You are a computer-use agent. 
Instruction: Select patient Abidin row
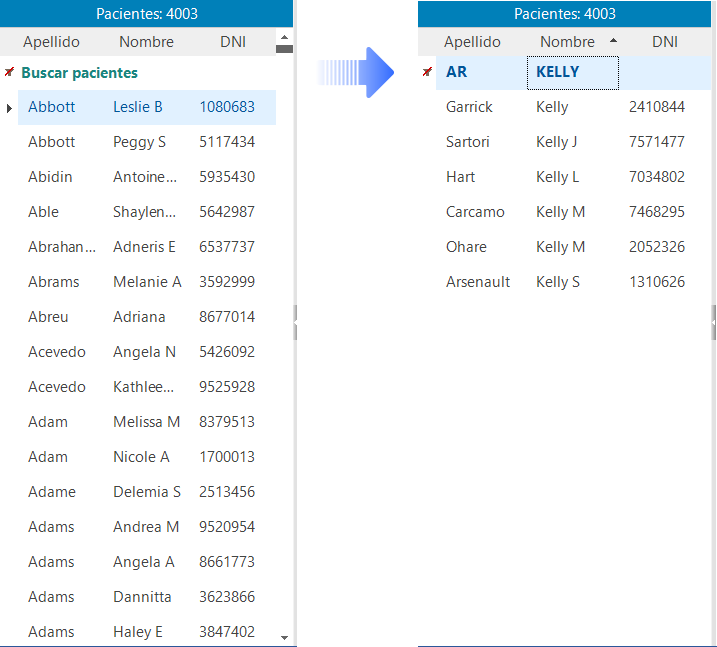coord(147,177)
